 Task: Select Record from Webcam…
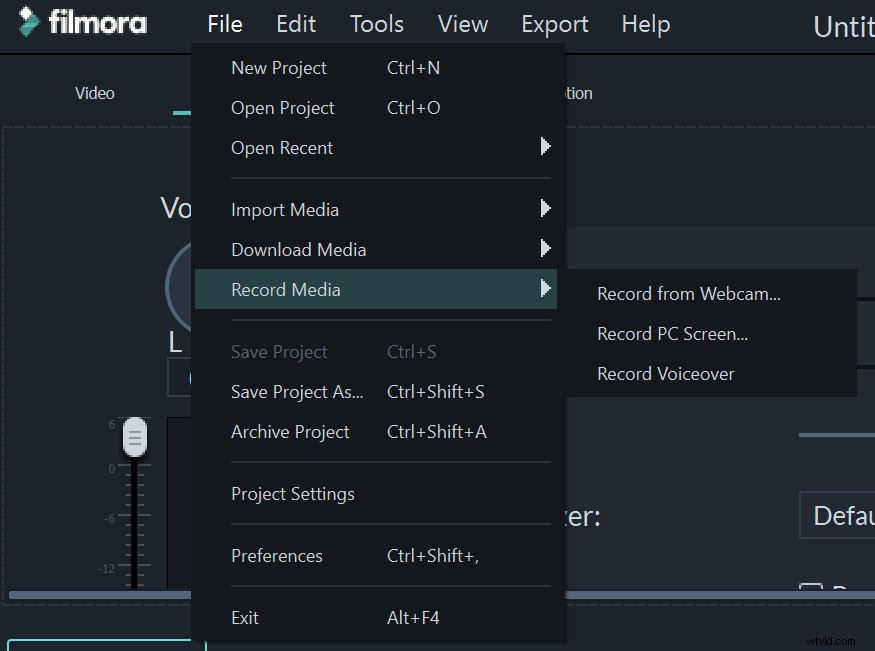coord(688,293)
